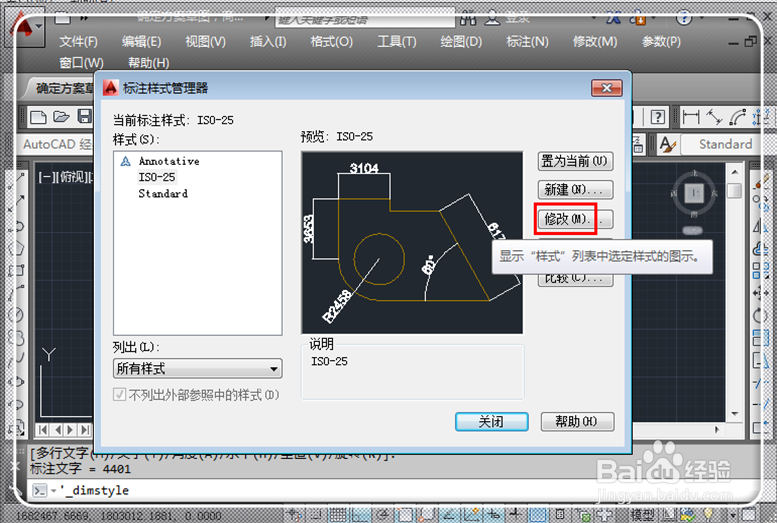Viewport: 777px width, 523px height.
Task: Jump to last layout tab arrow
Action: (85, 429)
